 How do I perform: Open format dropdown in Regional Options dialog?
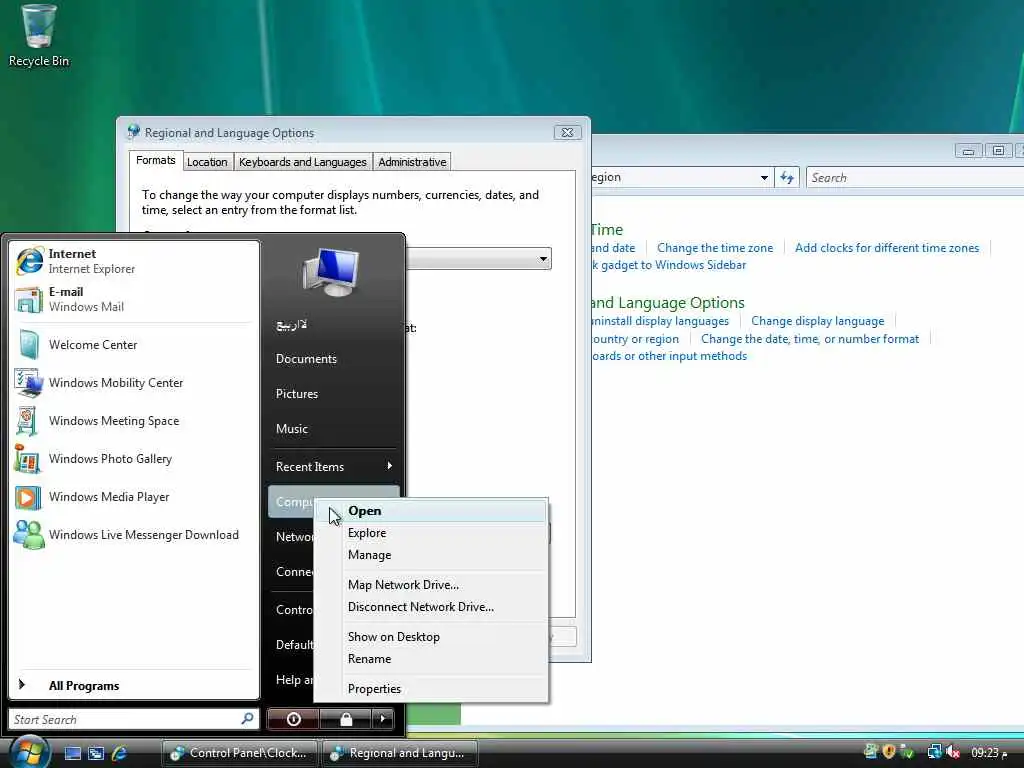tap(543, 259)
